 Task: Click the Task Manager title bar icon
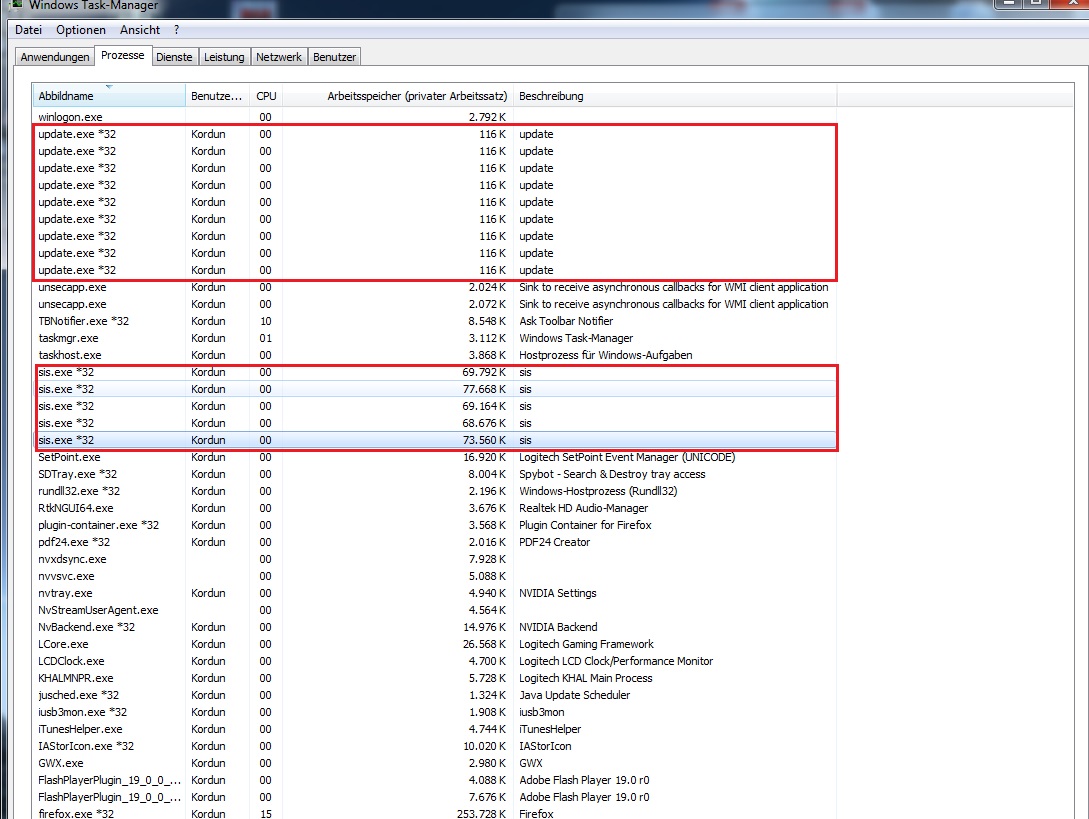[x=15, y=5]
